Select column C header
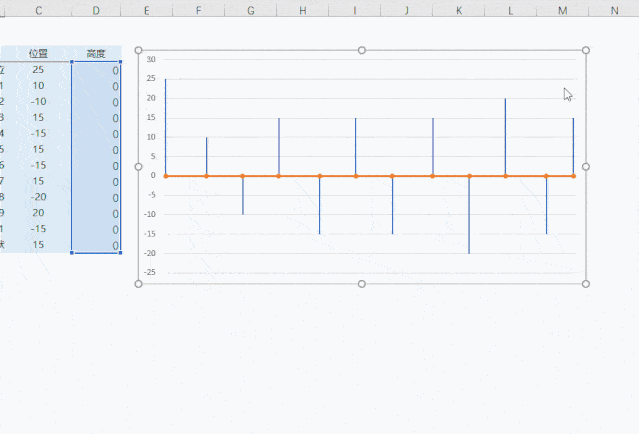Image resolution: width=639 pixels, height=434 pixels. click(38, 10)
